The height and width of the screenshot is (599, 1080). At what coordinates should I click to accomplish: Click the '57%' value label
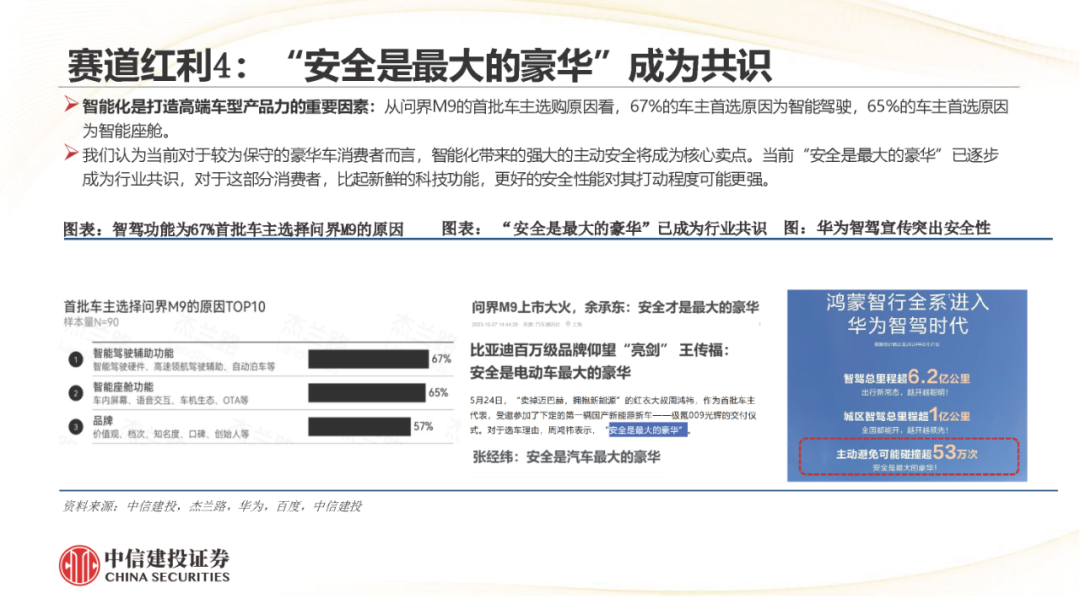coord(424,426)
